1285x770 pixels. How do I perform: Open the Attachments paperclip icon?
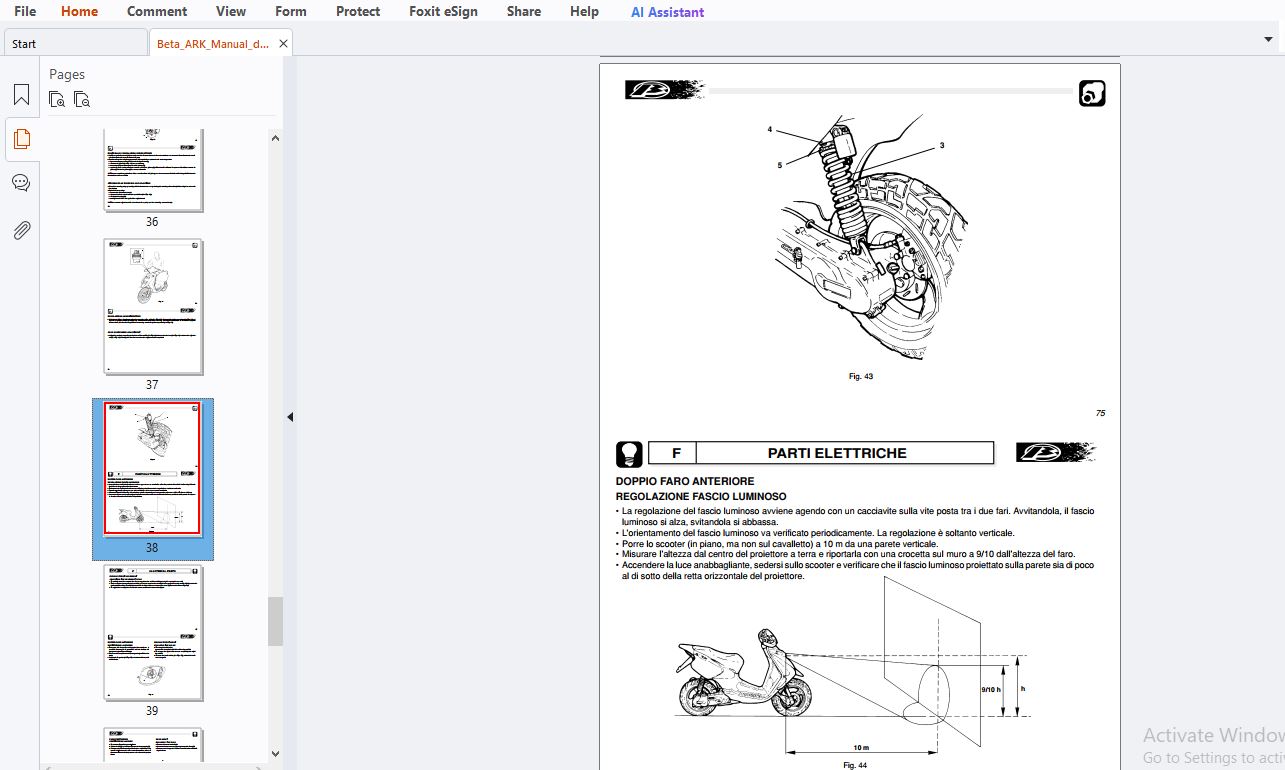coord(21,230)
